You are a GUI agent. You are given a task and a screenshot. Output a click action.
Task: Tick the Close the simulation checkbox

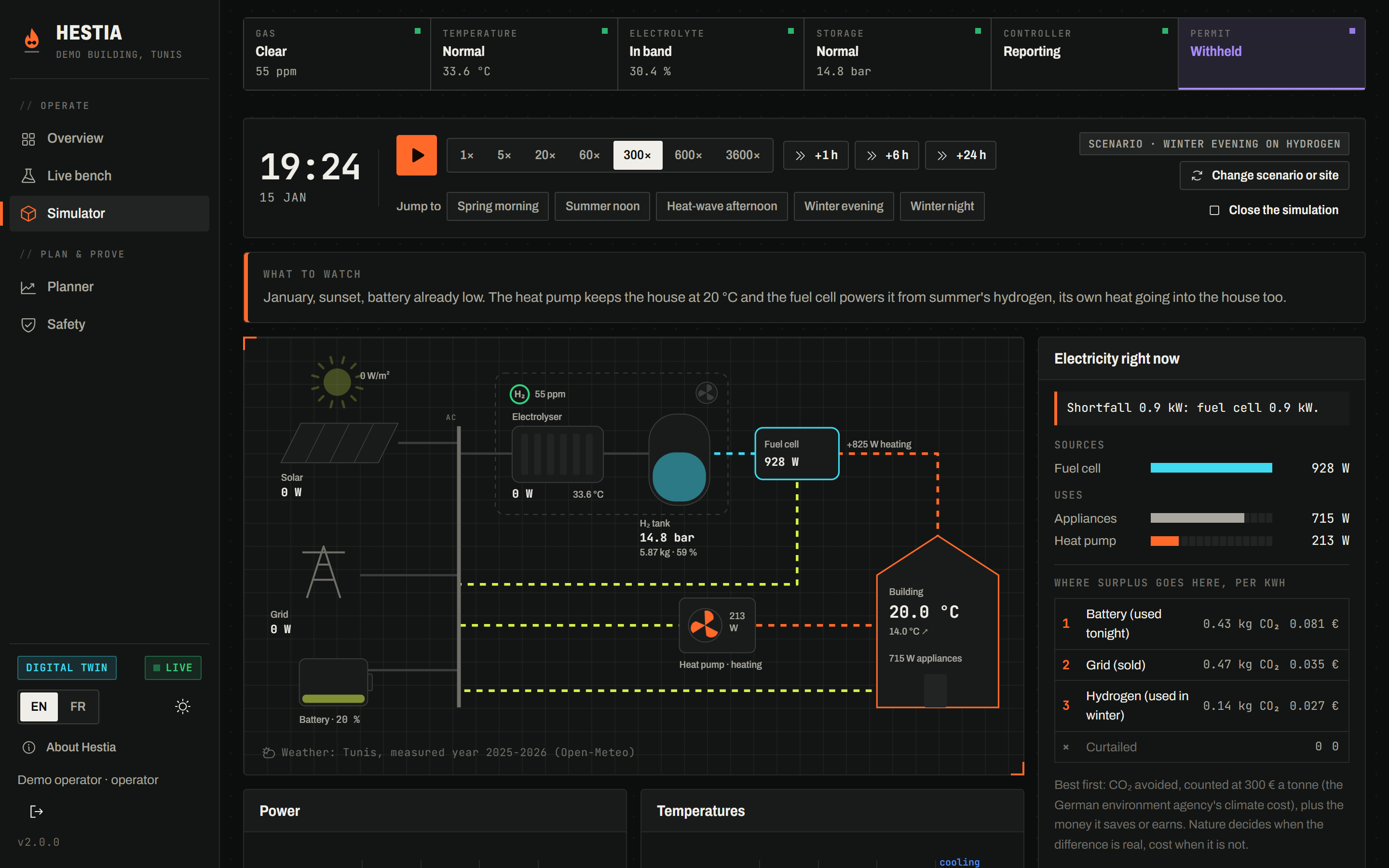click(1214, 210)
